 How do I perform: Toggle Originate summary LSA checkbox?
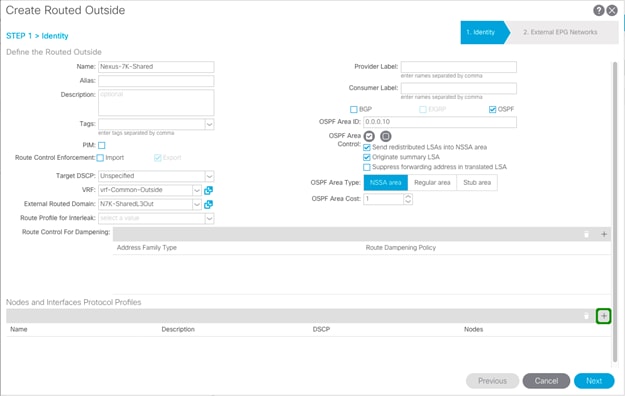367,157
